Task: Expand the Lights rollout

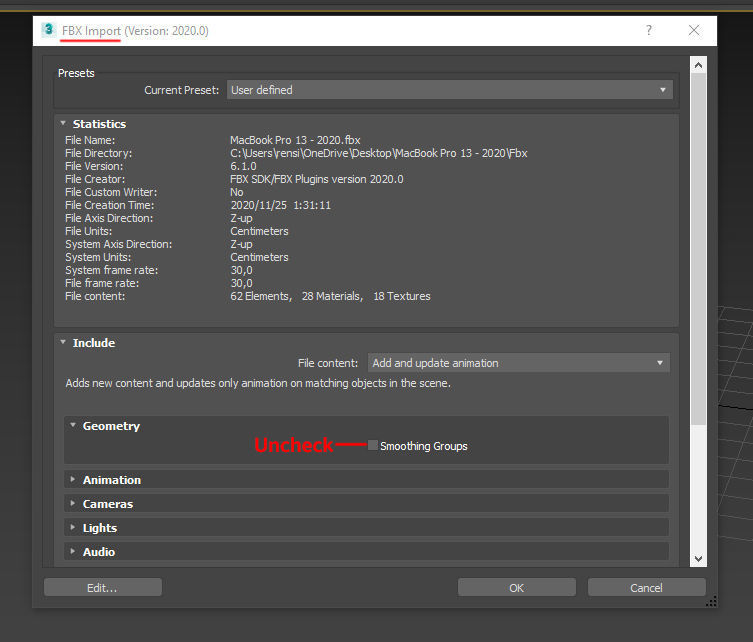Action: [73, 527]
